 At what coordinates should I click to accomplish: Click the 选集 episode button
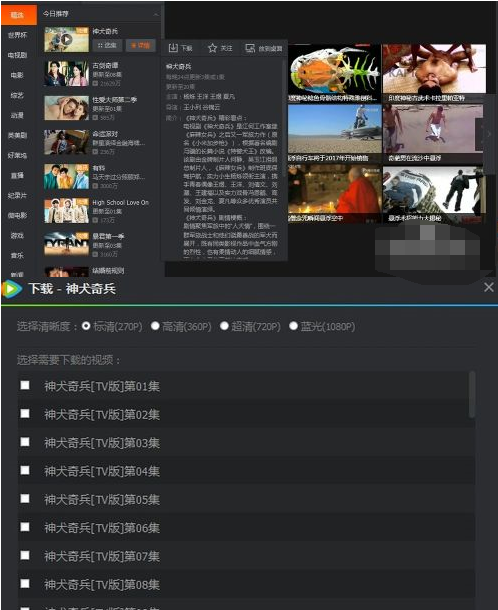(x=107, y=46)
